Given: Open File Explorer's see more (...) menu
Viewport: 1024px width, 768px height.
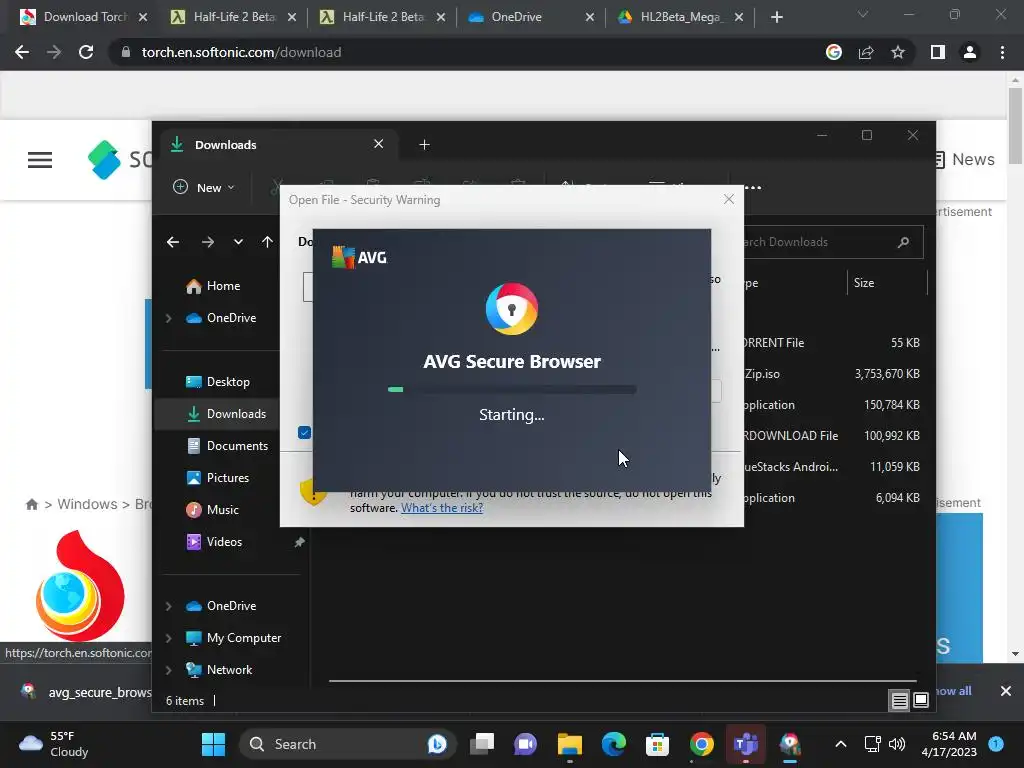Looking at the screenshot, I should 753,188.
